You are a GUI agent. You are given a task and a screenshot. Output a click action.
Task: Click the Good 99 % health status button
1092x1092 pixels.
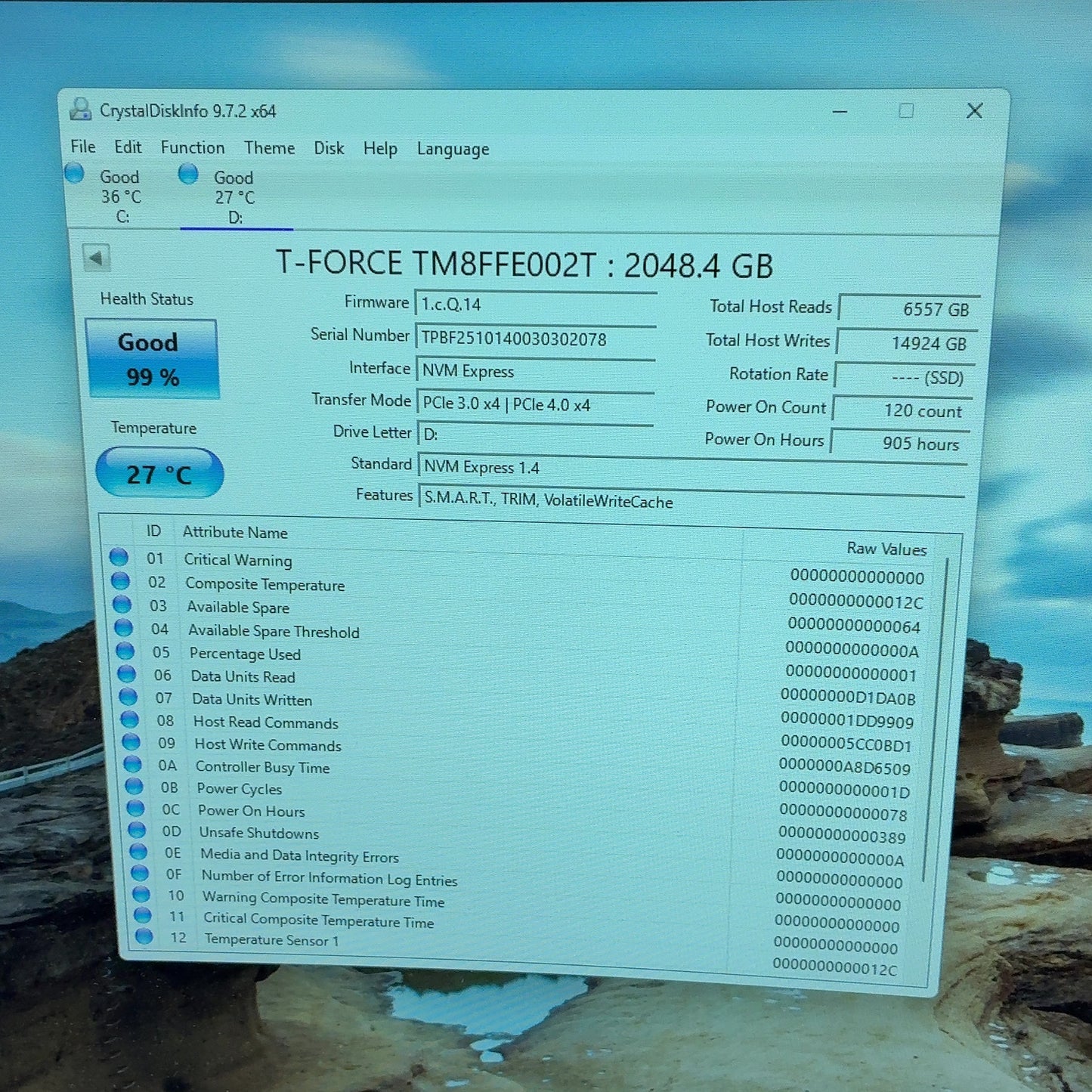tap(152, 358)
